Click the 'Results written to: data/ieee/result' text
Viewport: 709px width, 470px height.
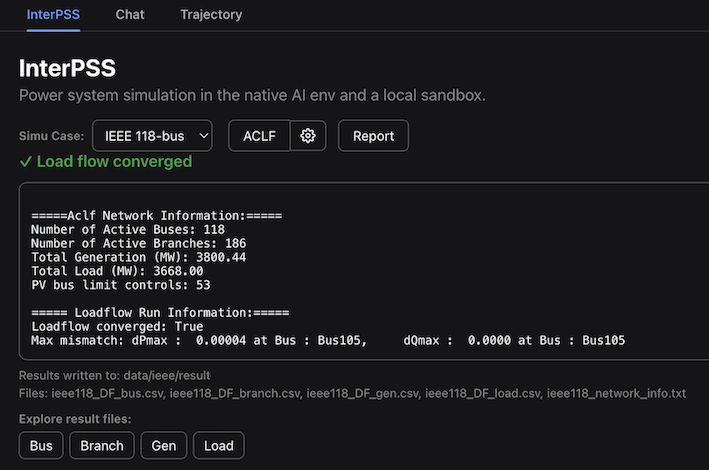[x=114, y=375]
